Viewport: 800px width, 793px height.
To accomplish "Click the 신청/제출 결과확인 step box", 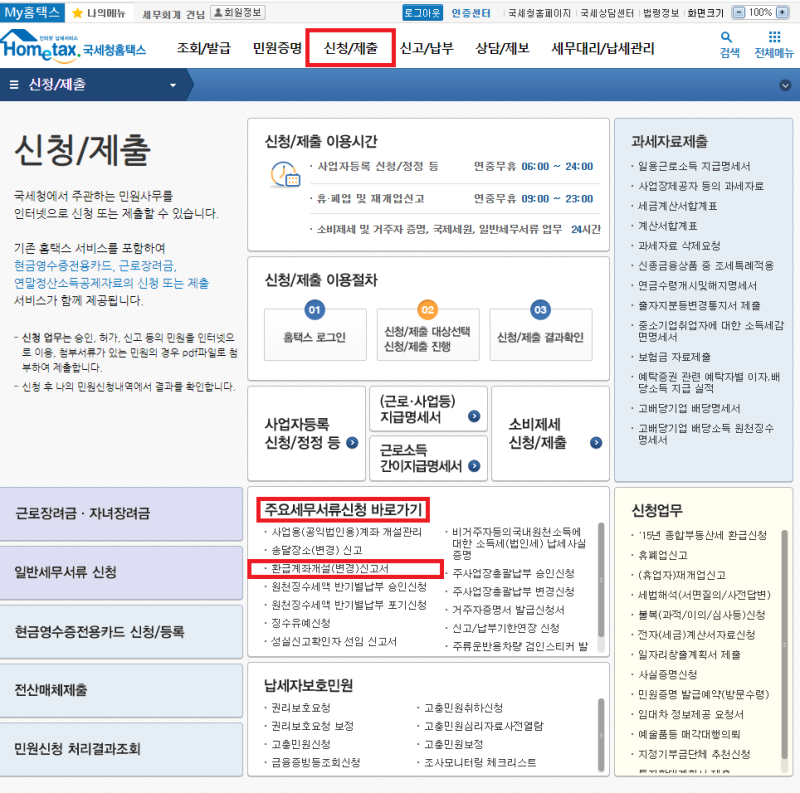I will pos(541,335).
